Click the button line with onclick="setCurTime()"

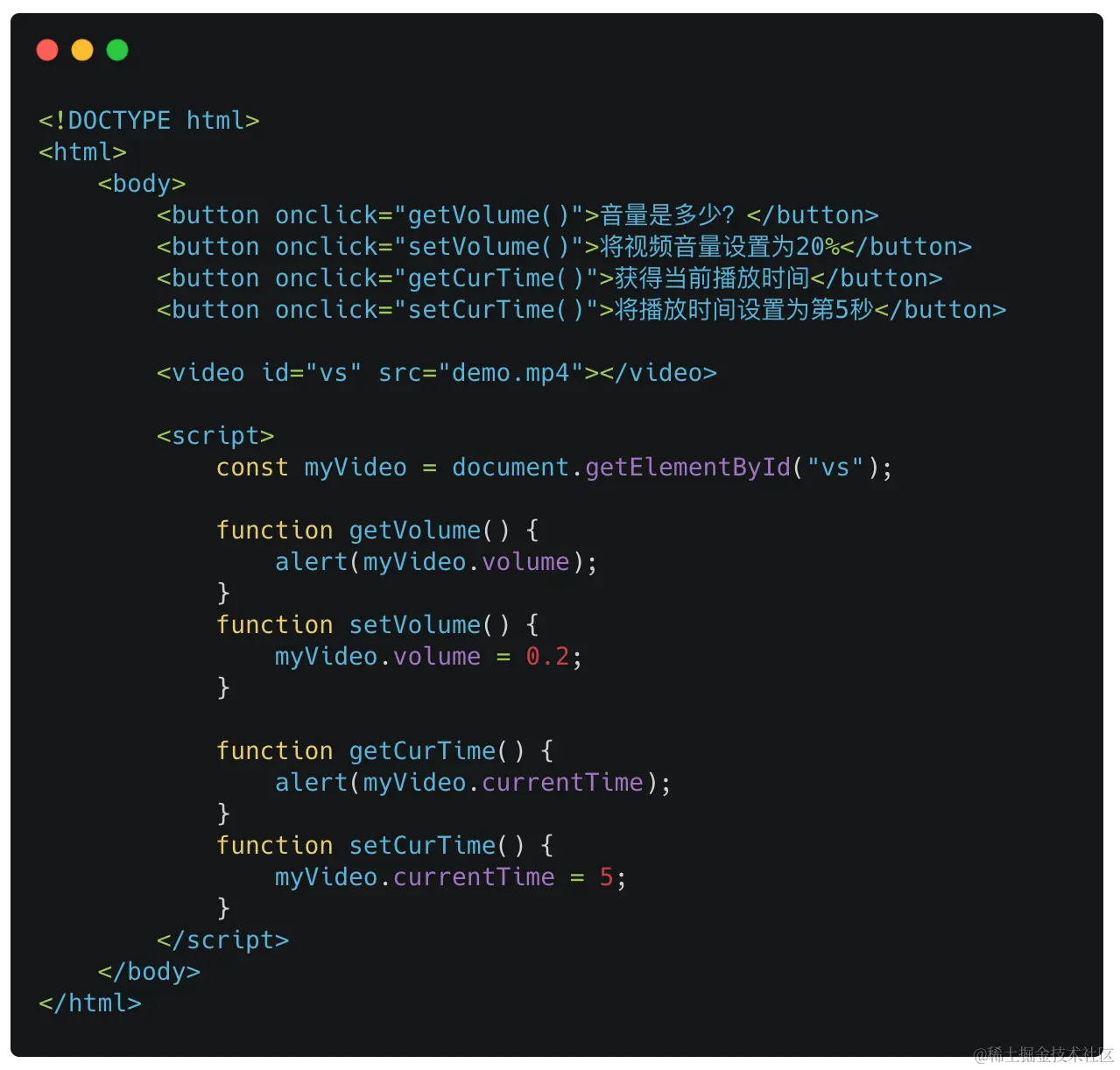[x=581, y=309]
